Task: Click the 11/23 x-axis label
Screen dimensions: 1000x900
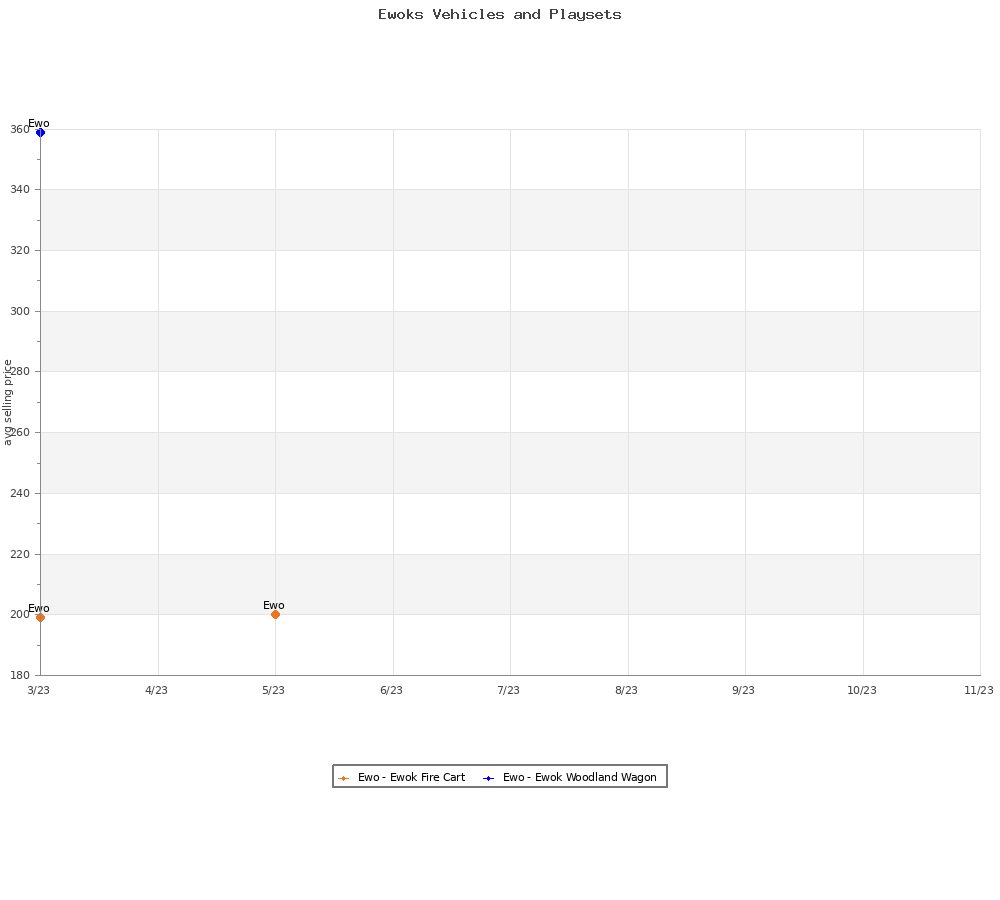Action: point(979,690)
